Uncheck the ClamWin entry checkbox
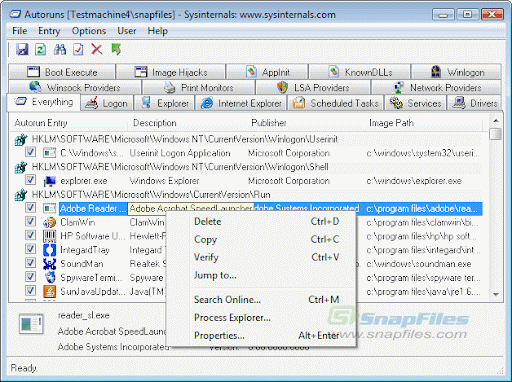This screenshot has height=382, width=512. pos(30,222)
